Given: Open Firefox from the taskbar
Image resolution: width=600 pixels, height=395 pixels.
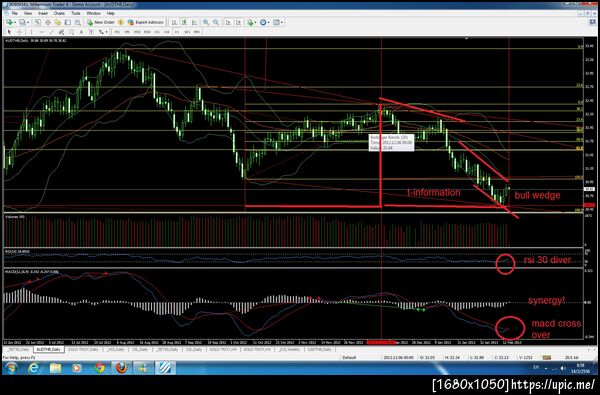Looking at the screenshot, I should coord(122,368).
